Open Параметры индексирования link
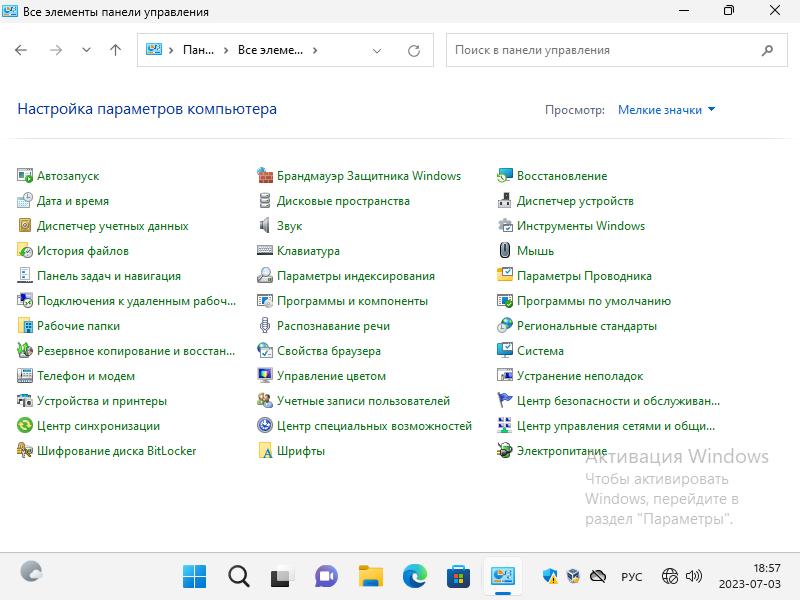 [x=356, y=276]
